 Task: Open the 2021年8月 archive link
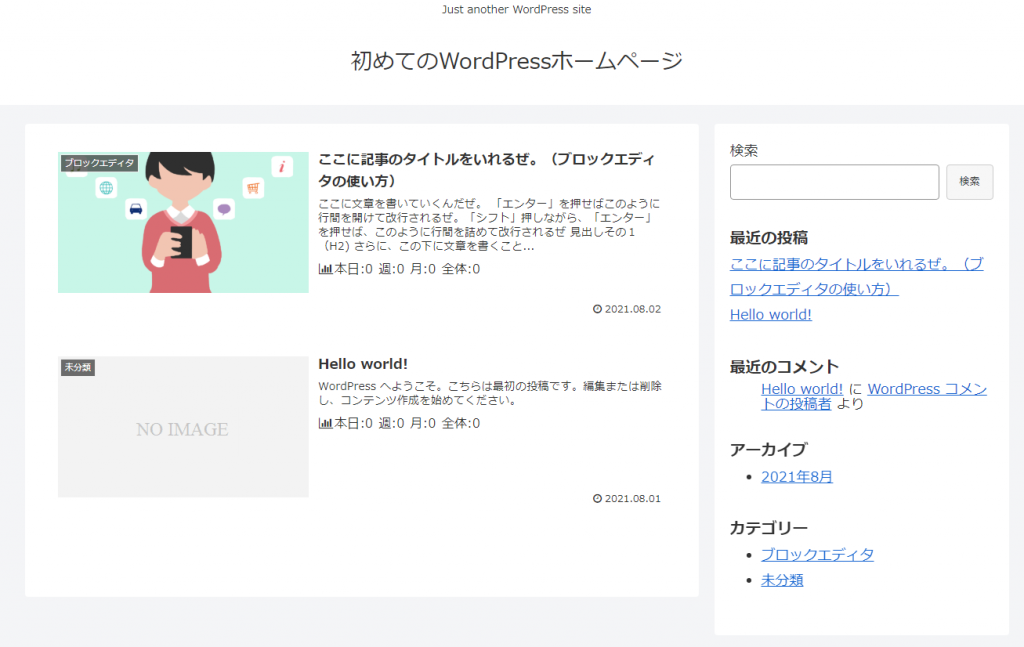pos(797,477)
